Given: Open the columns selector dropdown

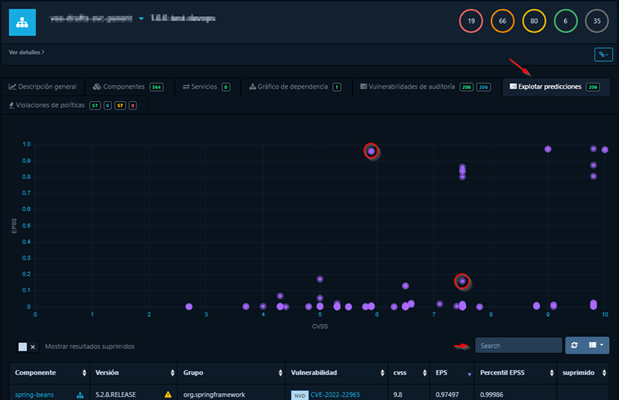Looking at the screenshot, I should 597,345.
